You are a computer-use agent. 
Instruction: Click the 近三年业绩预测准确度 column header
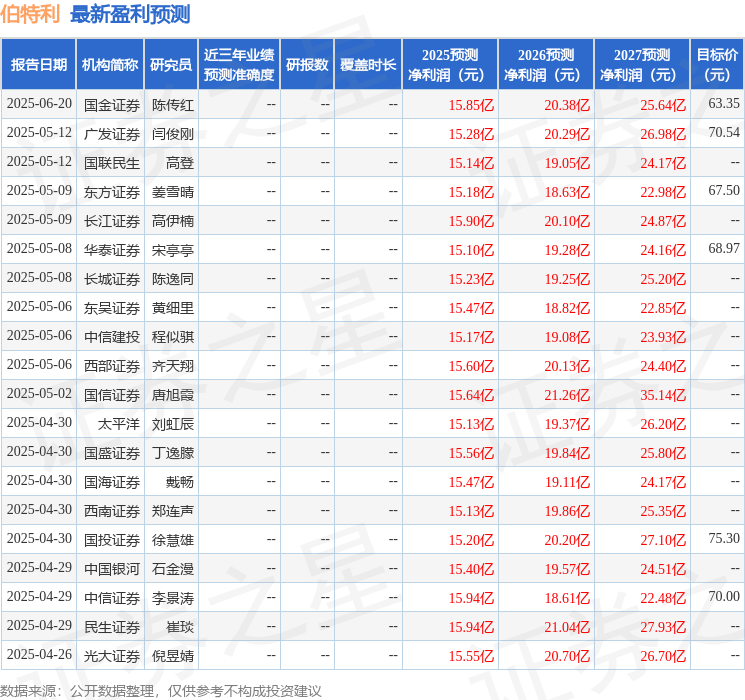(x=239, y=65)
